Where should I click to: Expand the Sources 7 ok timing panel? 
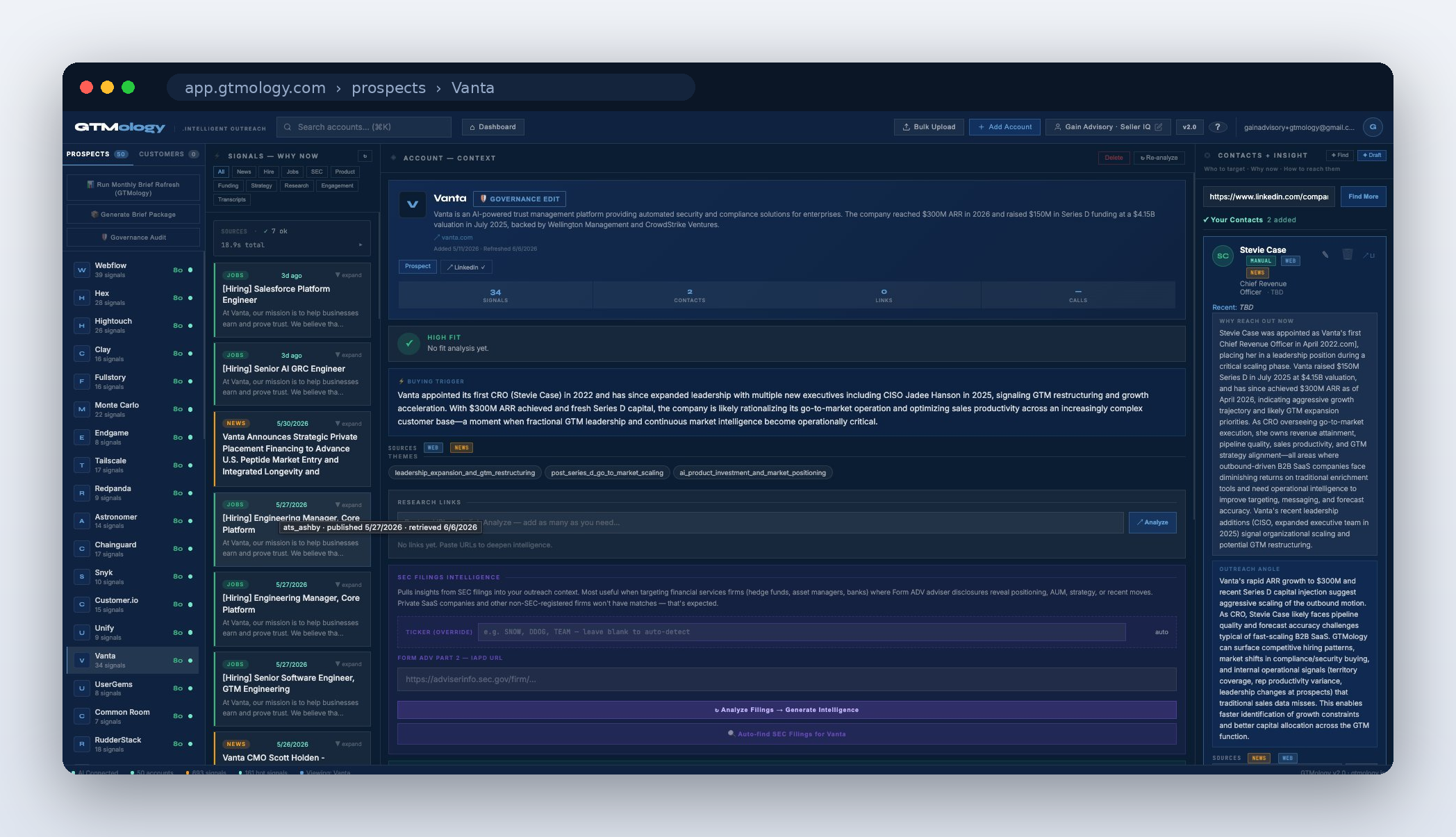292,238
